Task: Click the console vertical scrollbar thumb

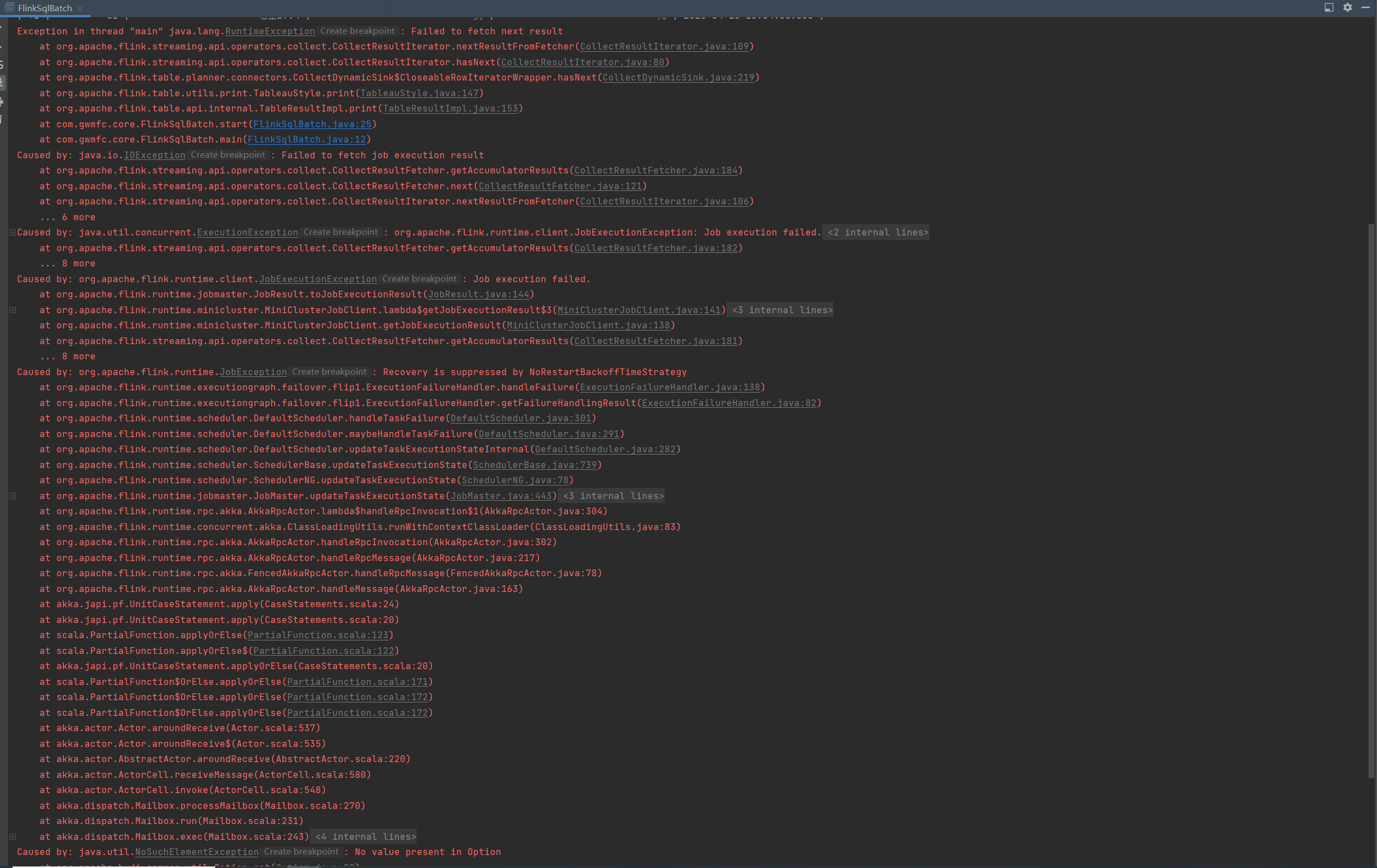Action: pos(1371,500)
